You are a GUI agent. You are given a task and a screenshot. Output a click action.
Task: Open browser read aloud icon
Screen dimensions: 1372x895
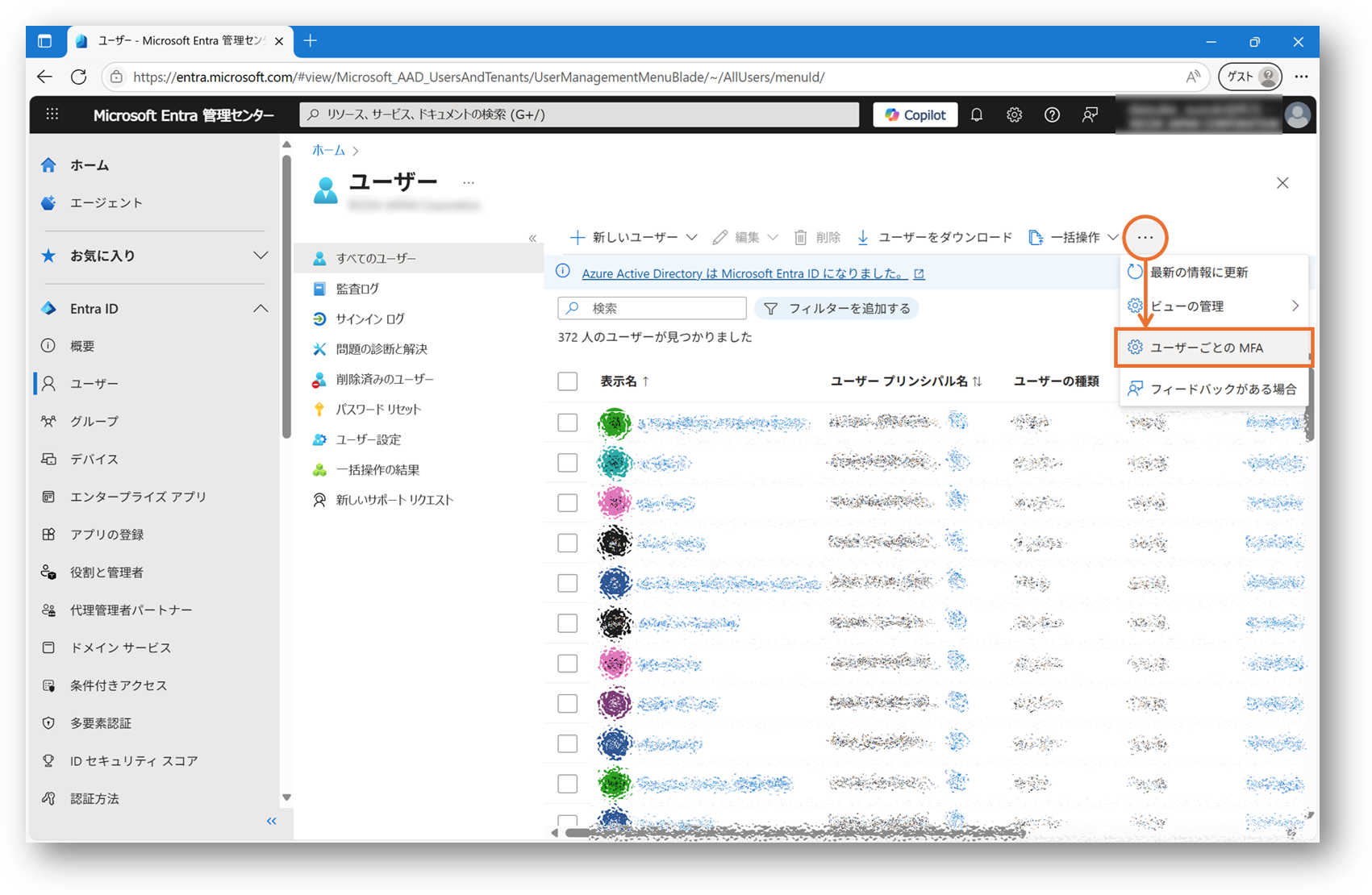coord(1192,77)
